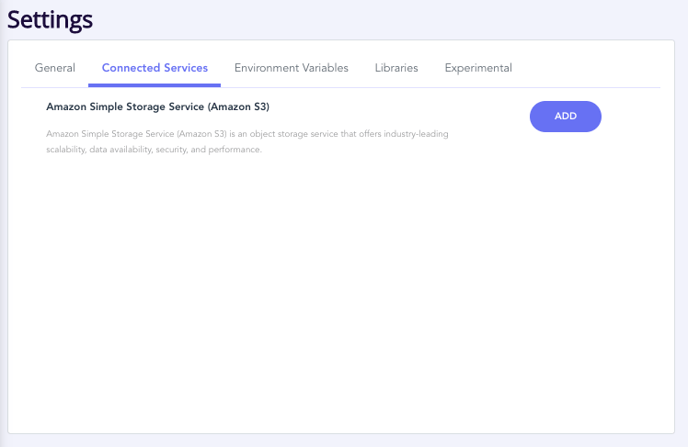
Task: Click the description line starting with 'scalability, data availability'
Action: 154,150
